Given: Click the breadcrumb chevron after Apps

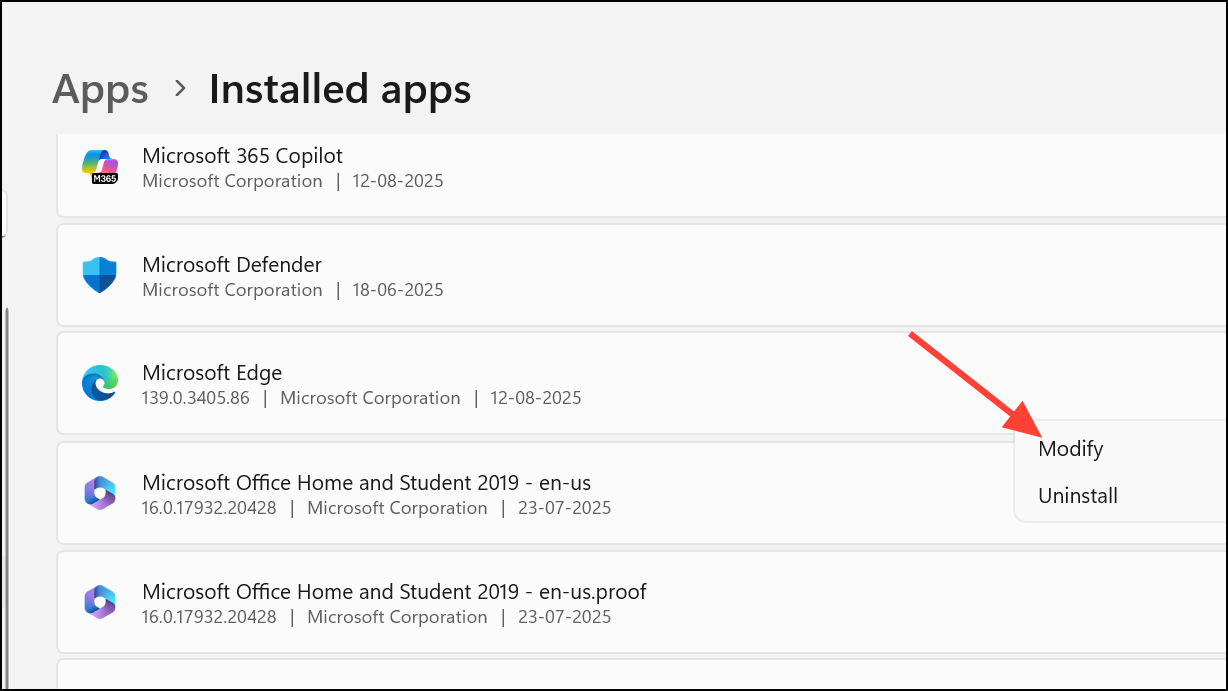Looking at the screenshot, I should point(180,89).
